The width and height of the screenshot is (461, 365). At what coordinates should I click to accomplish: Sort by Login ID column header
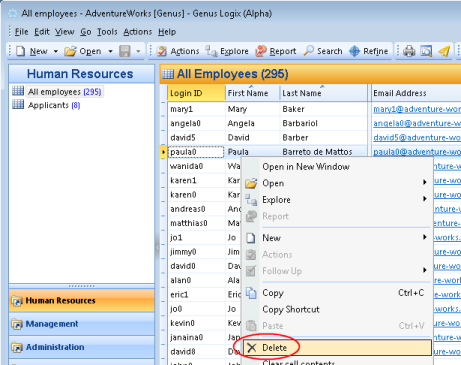pyautogui.click(x=196, y=93)
